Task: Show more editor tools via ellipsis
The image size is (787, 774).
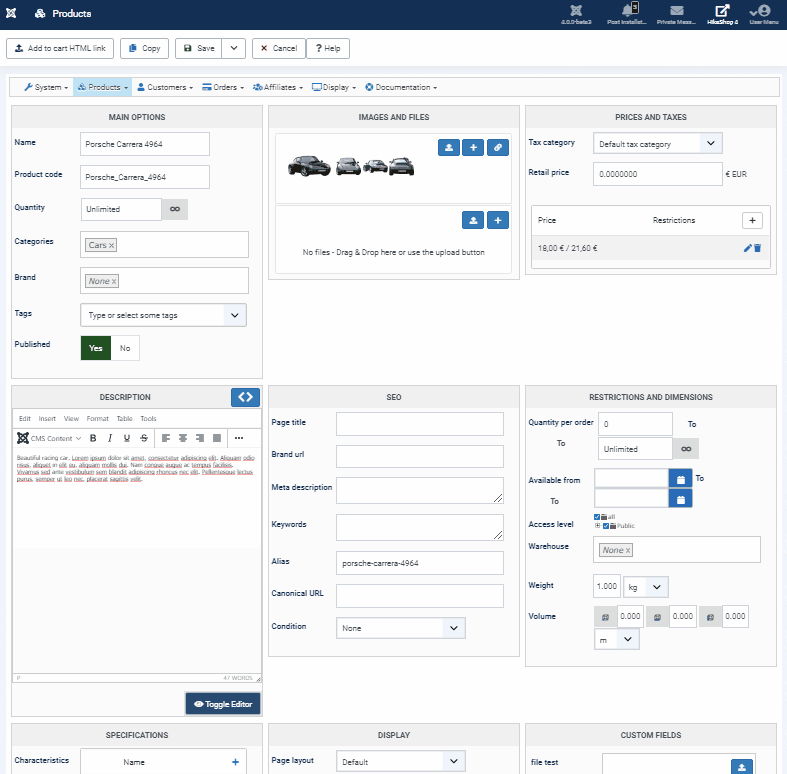Action: 239,438
